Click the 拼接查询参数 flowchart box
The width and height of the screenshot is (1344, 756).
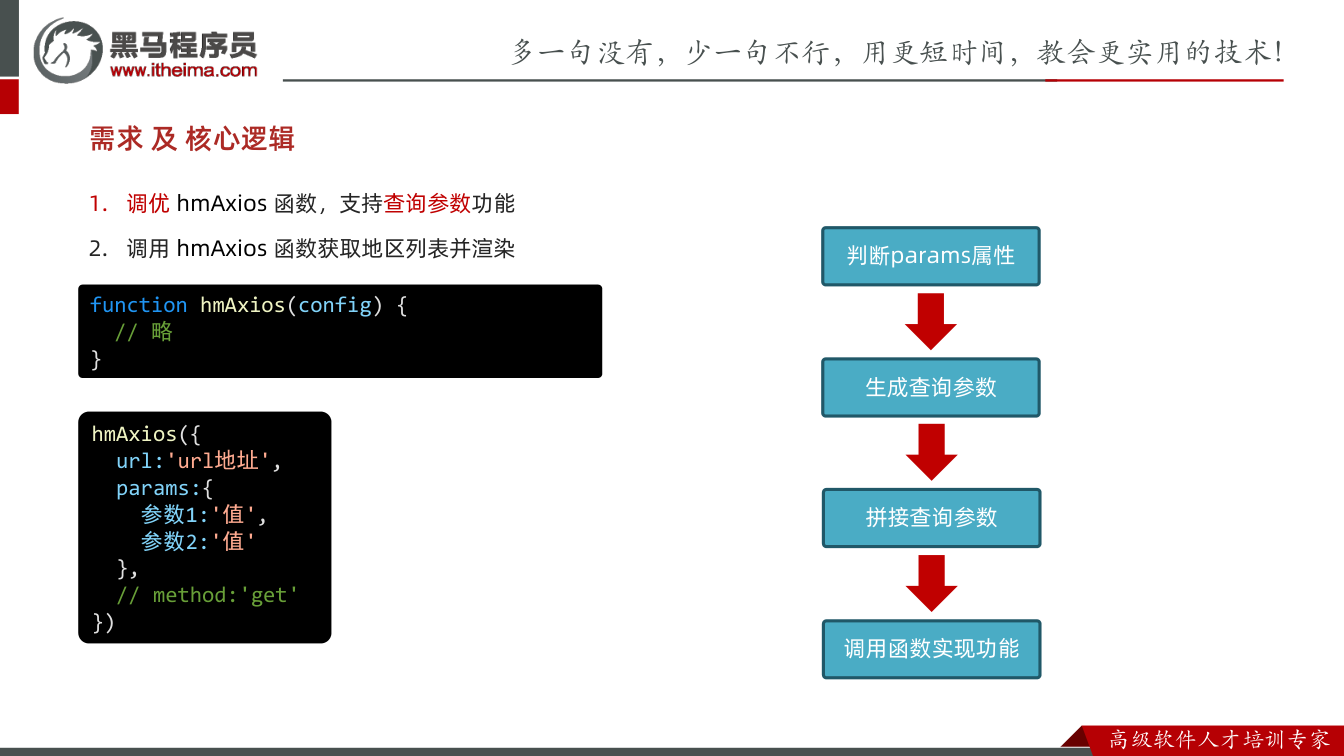tap(931, 518)
